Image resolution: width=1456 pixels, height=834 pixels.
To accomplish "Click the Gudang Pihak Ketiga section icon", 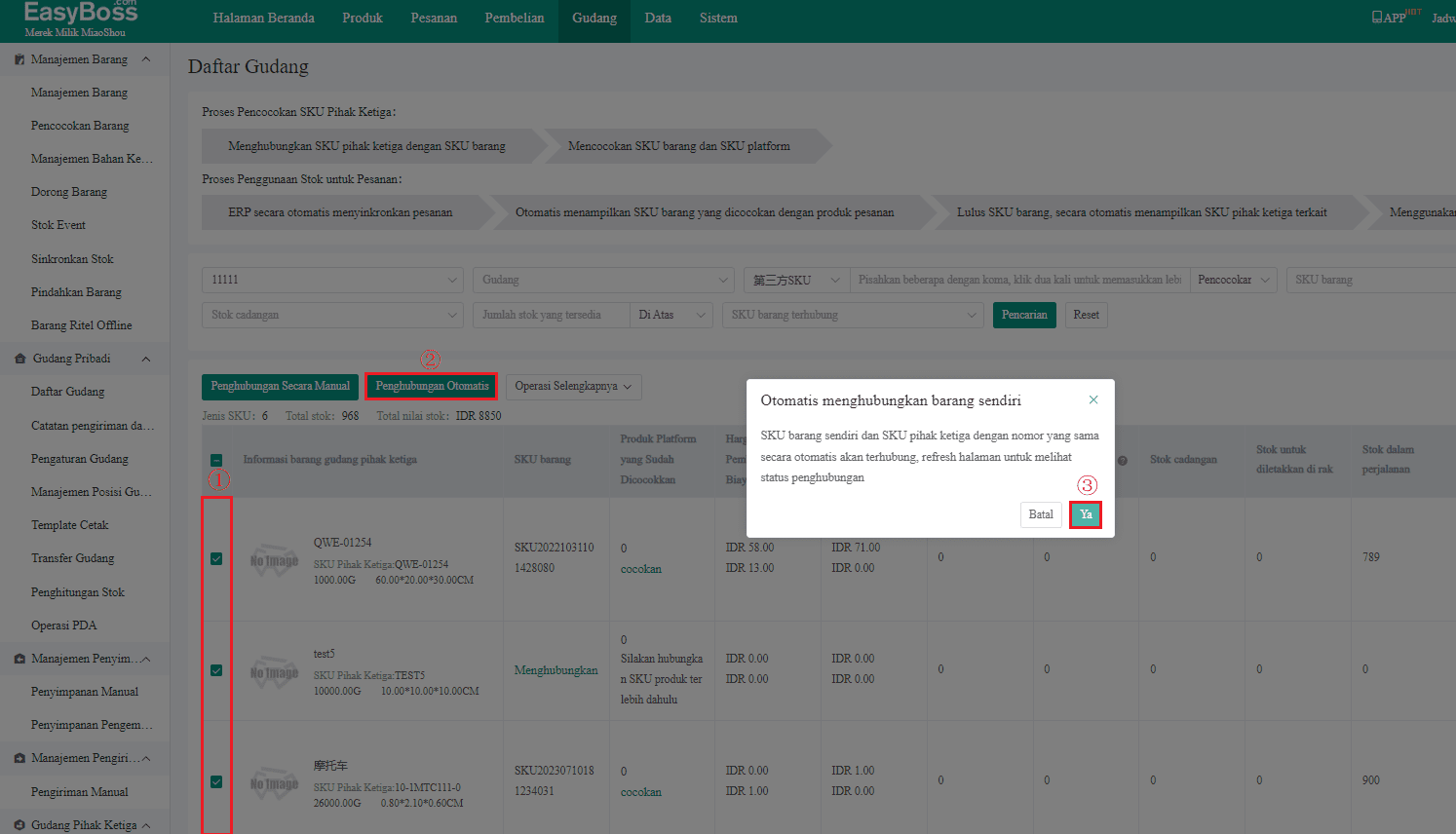I will [19, 825].
